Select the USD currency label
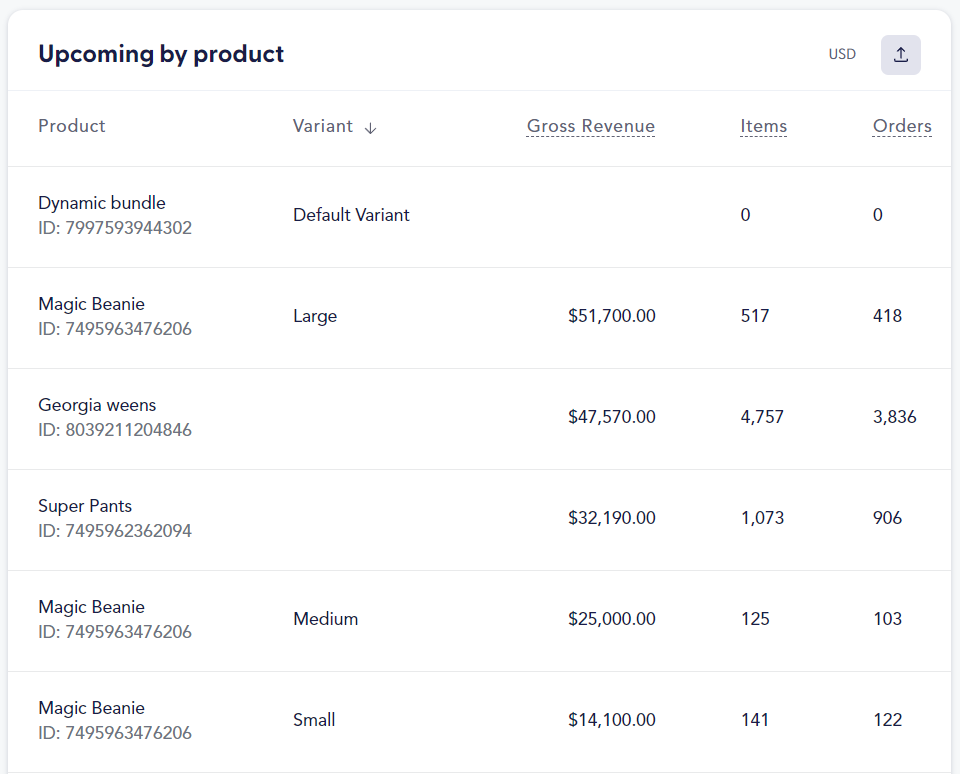Screen dimensions: 960x774 coord(842,54)
